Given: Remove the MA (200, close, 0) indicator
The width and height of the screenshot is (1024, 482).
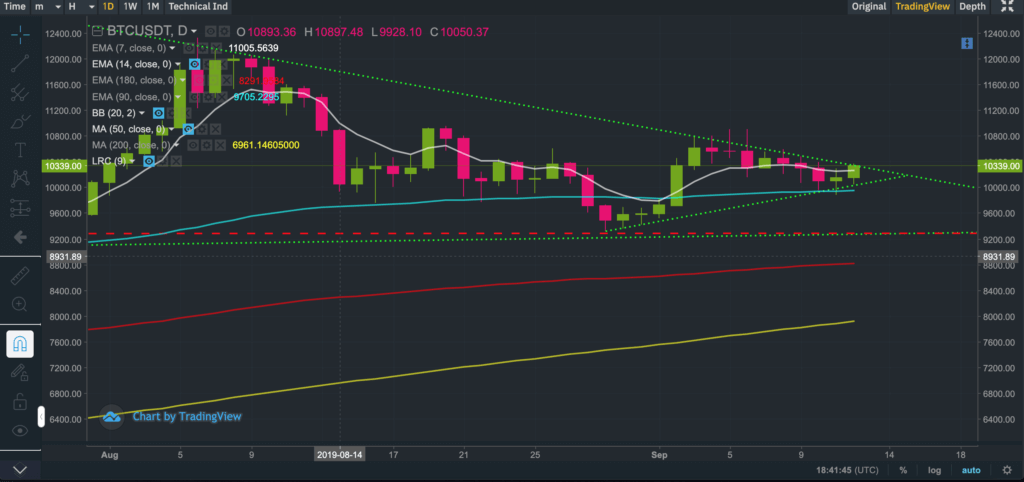Looking at the screenshot, I should point(220,145).
